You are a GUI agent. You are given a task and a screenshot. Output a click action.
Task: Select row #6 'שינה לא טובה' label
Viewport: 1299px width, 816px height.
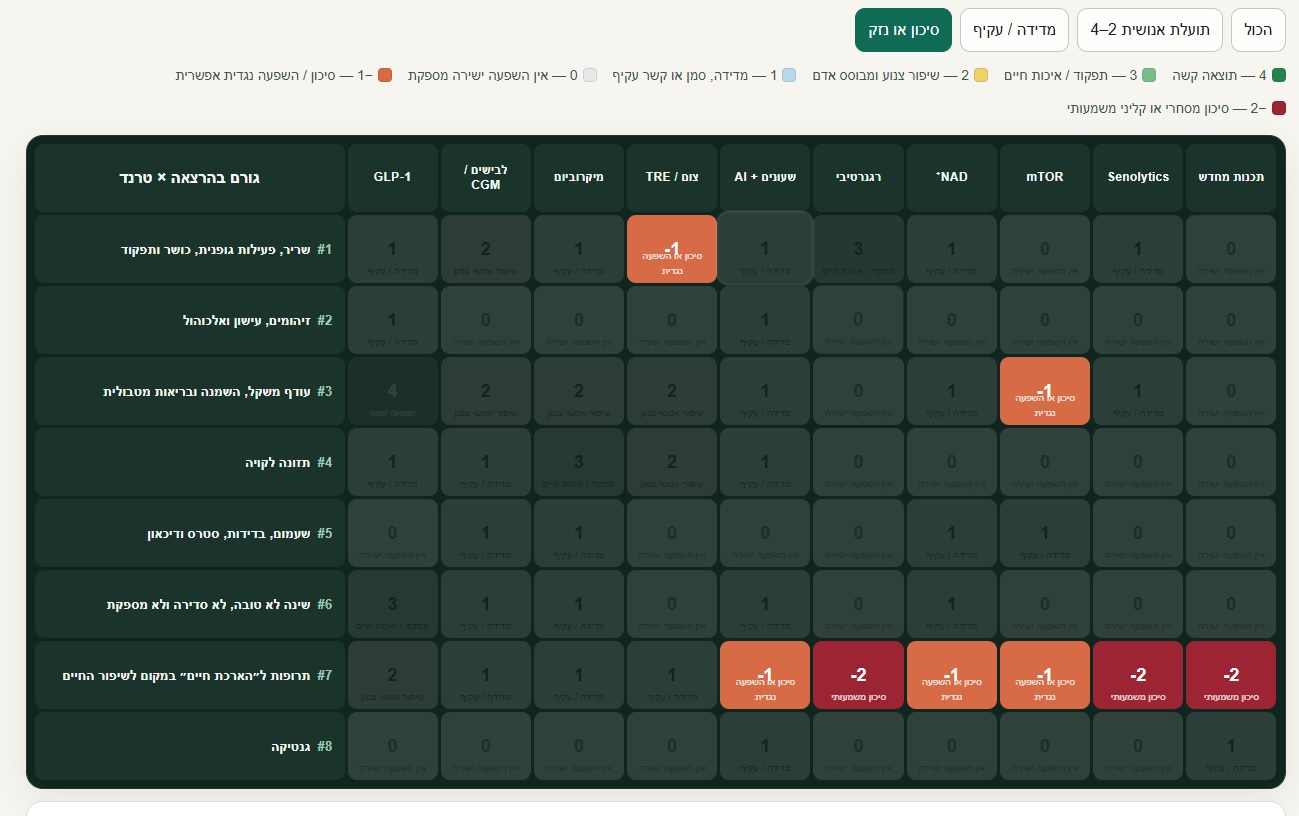click(x=189, y=604)
